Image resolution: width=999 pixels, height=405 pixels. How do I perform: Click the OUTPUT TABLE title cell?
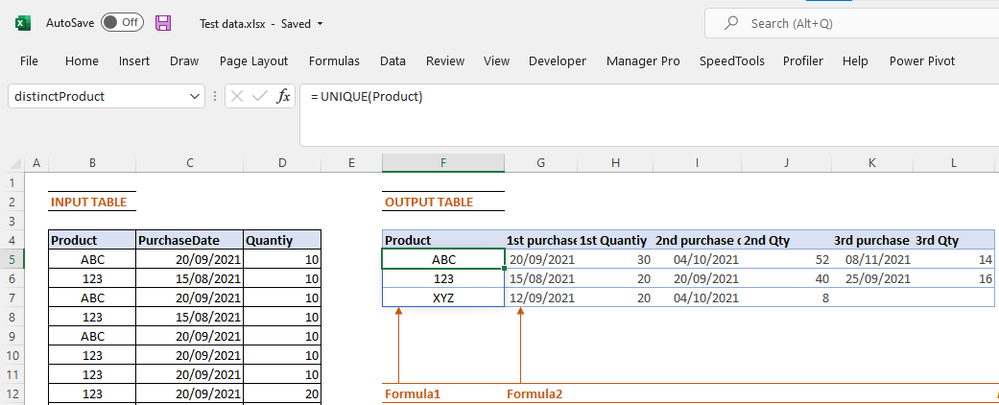[x=443, y=202]
